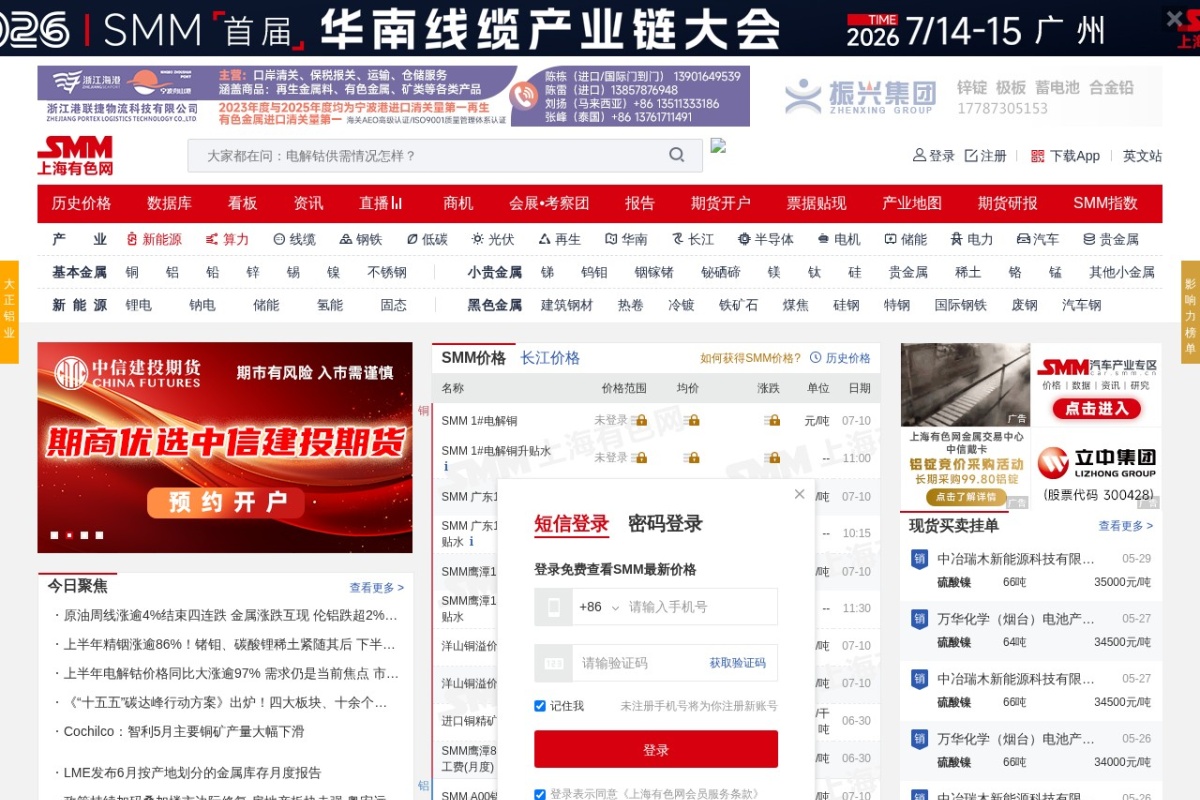This screenshot has width=1200, height=800.
Task: Switch to 短信登录 tab
Action: point(571,523)
